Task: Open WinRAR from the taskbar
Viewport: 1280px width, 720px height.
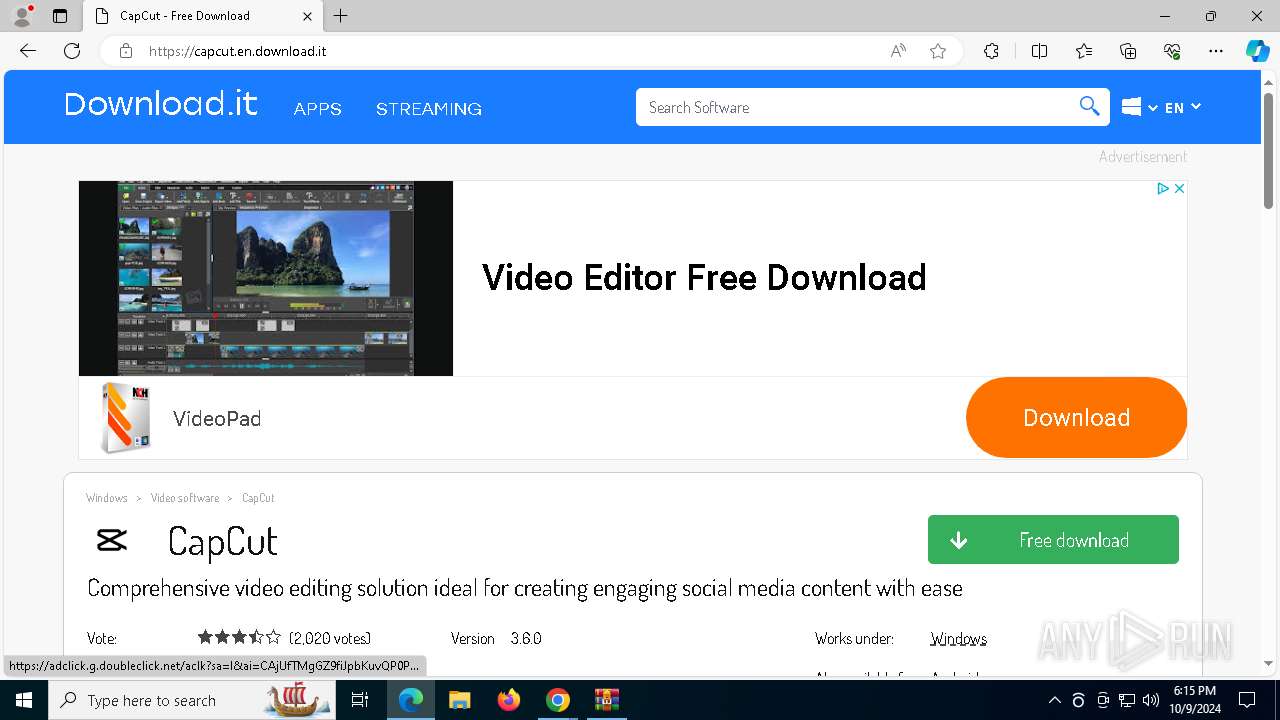Action: click(x=607, y=700)
